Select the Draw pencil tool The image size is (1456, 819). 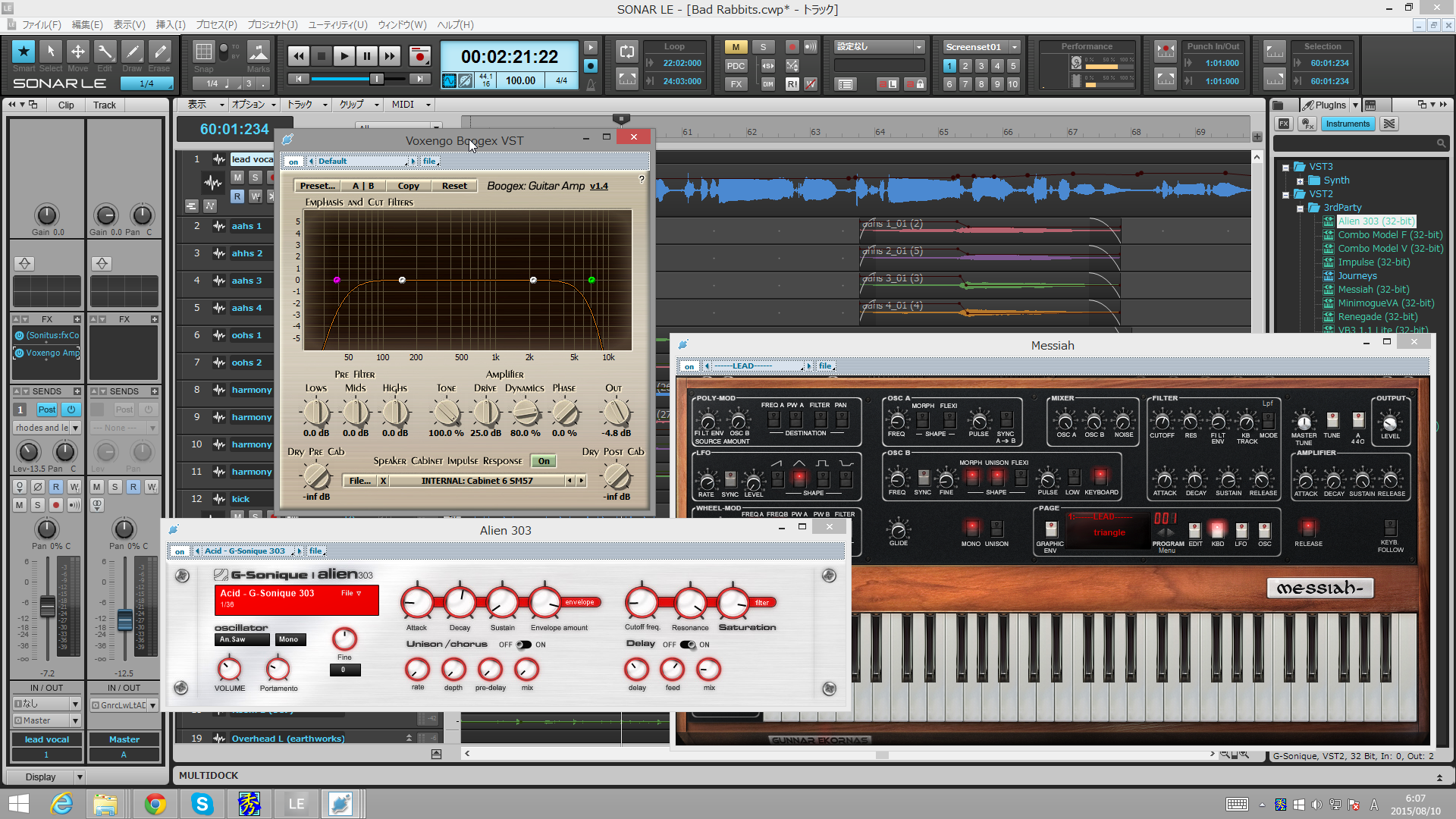(133, 52)
